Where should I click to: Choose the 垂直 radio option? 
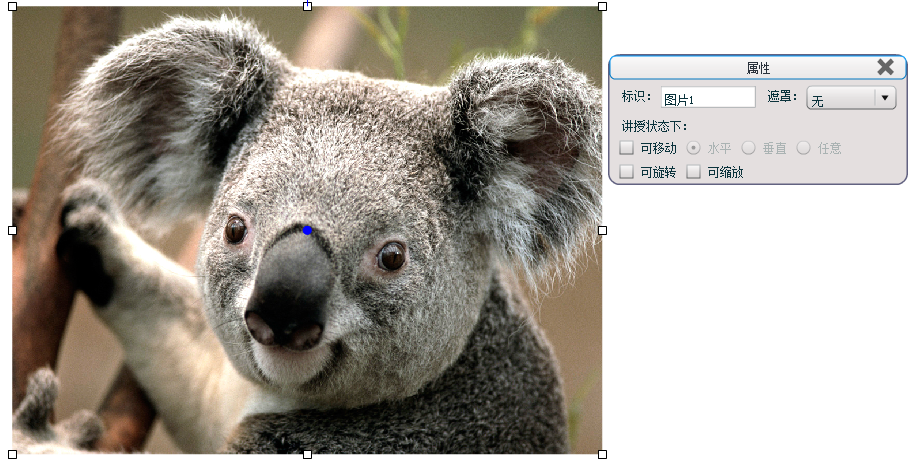(748, 148)
